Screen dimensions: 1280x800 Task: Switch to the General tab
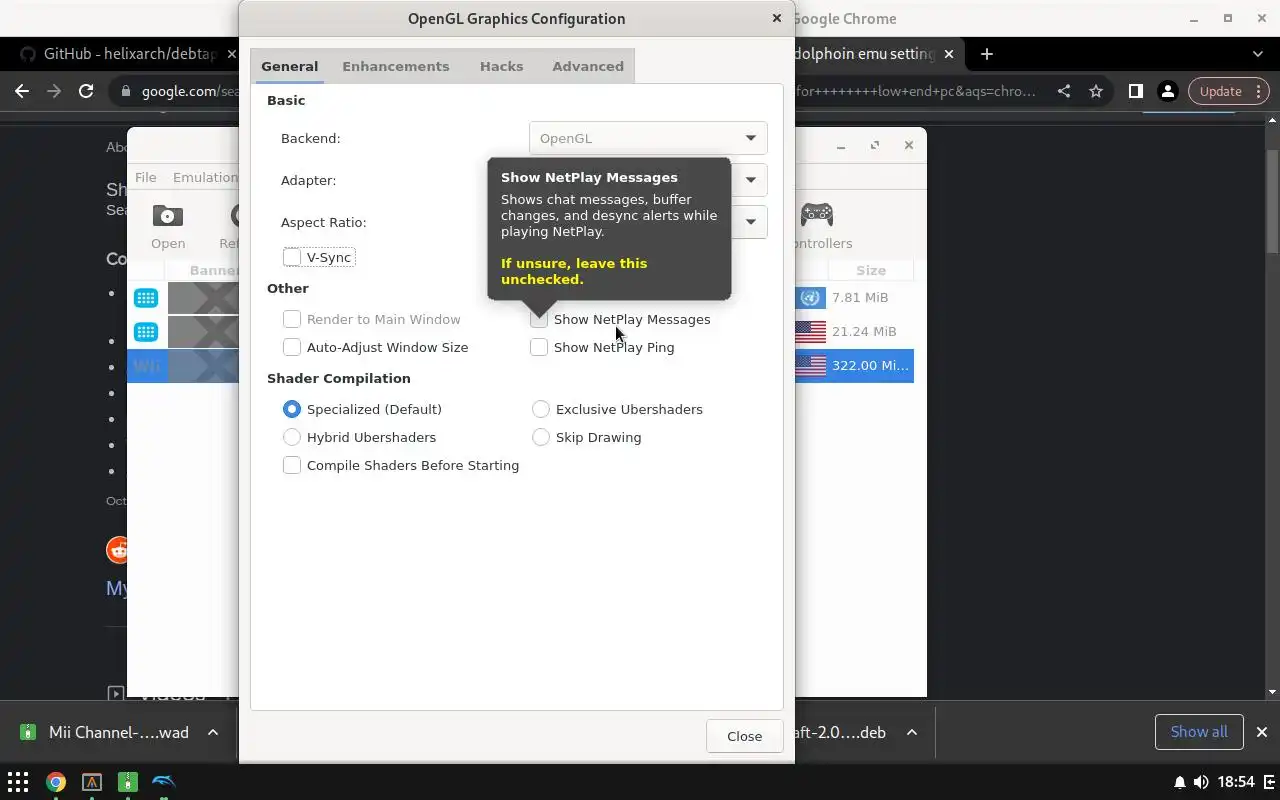point(290,66)
